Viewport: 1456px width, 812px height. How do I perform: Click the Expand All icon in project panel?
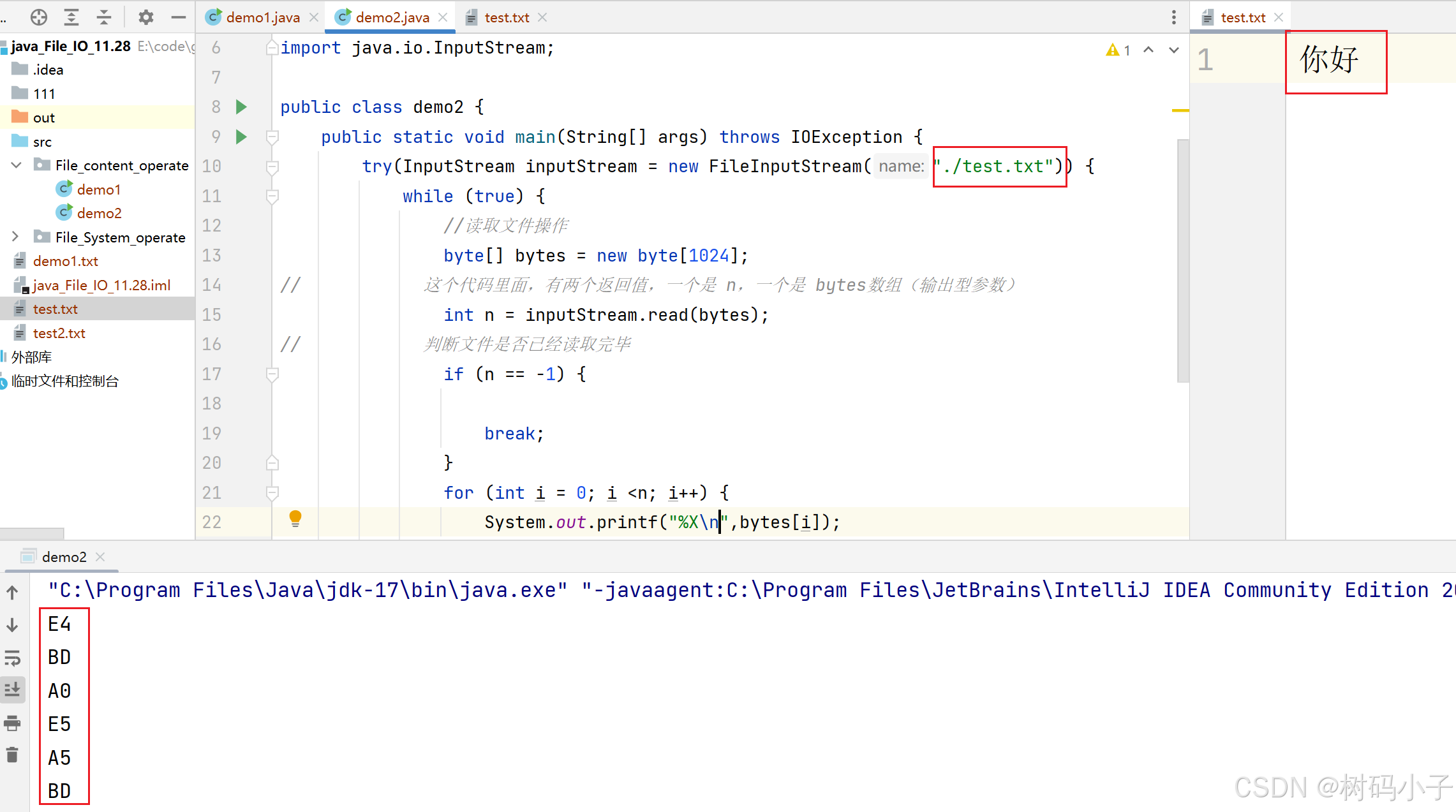pyautogui.click(x=71, y=17)
